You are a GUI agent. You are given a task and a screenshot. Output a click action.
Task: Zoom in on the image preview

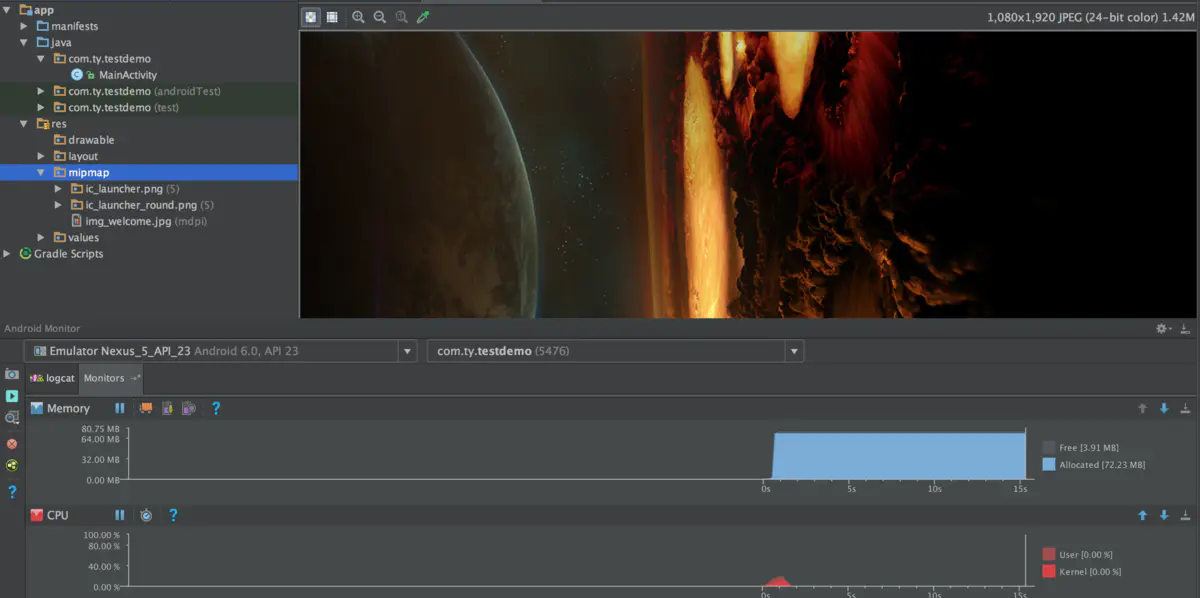[358, 17]
